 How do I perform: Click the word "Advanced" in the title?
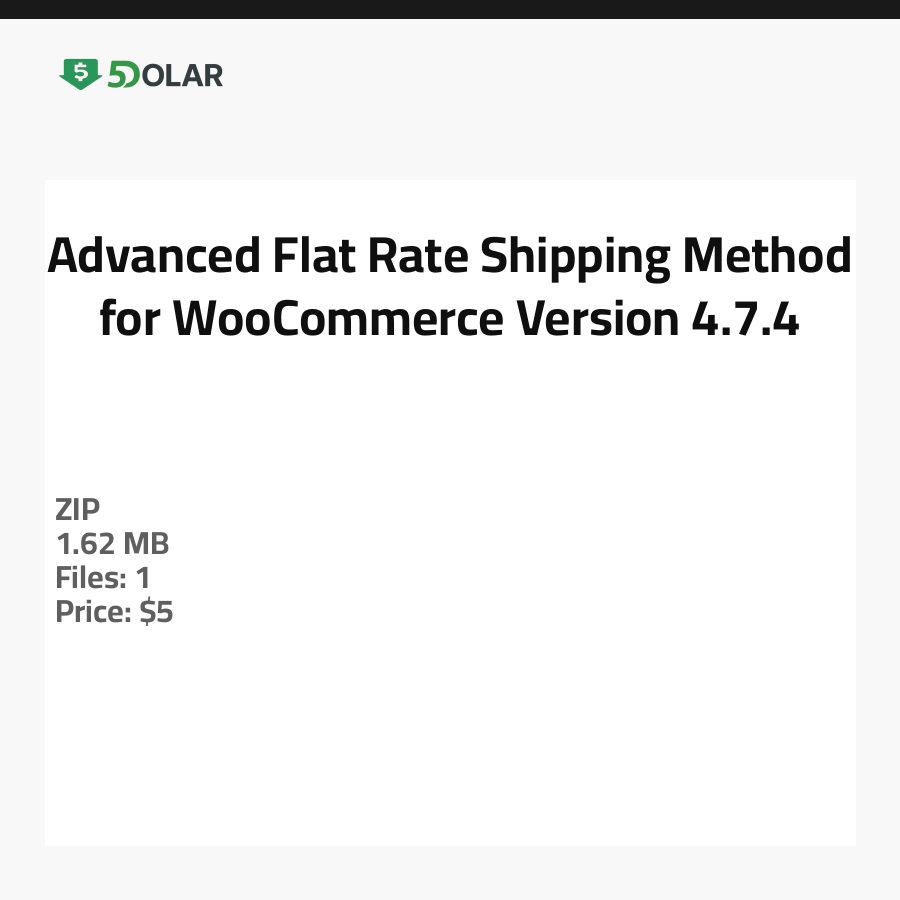(x=153, y=257)
